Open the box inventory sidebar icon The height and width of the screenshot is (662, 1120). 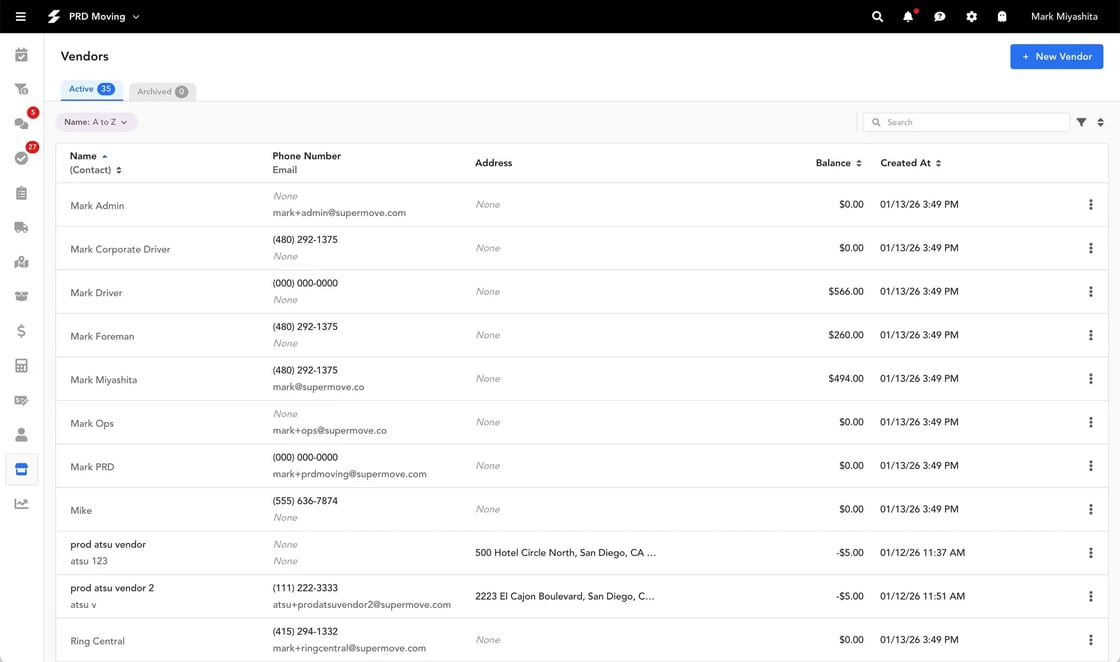[21, 296]
